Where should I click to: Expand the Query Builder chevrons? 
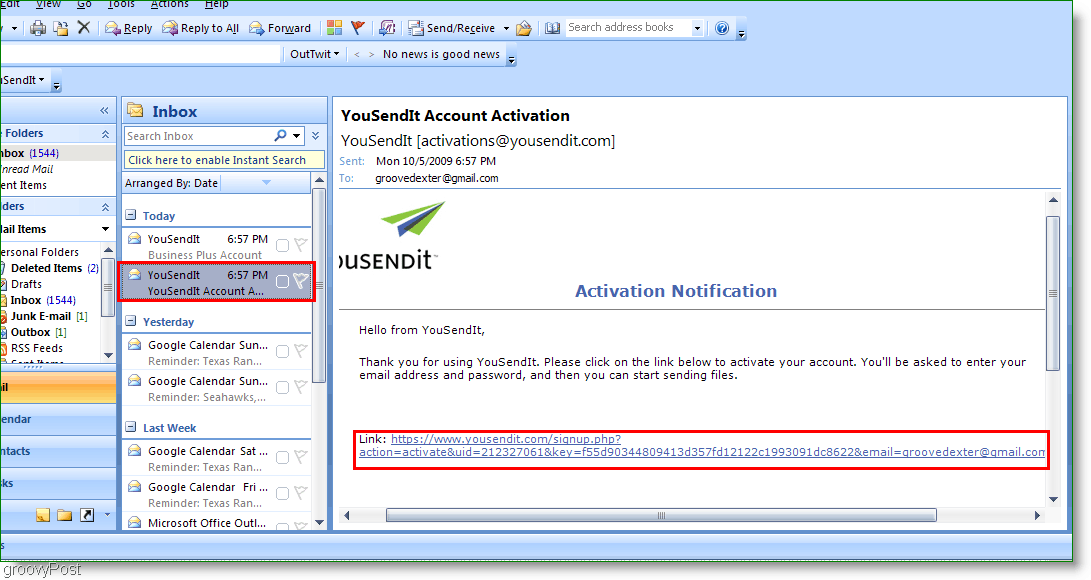click(x=316, y=136)
